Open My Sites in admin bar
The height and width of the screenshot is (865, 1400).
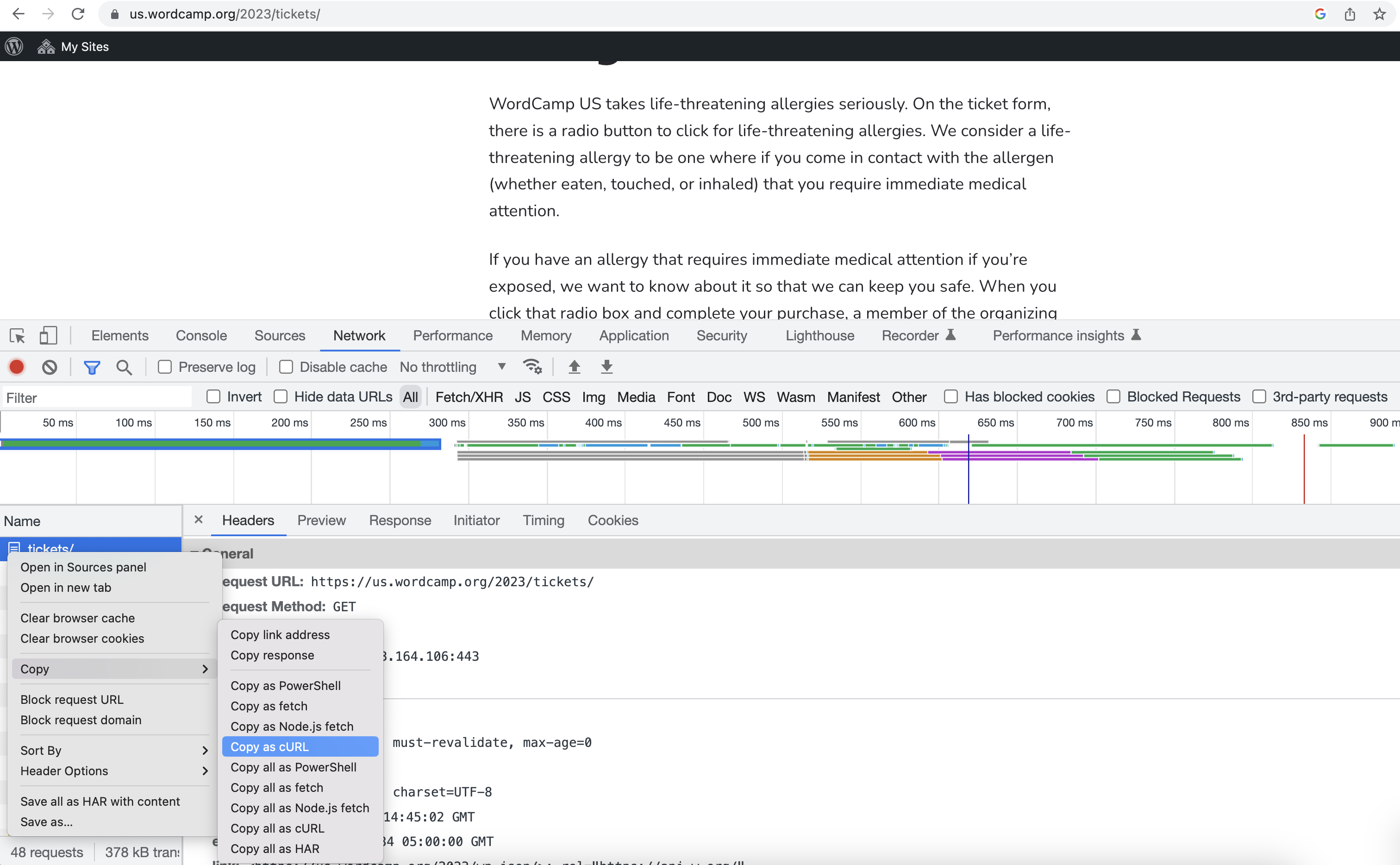point(73,46)
